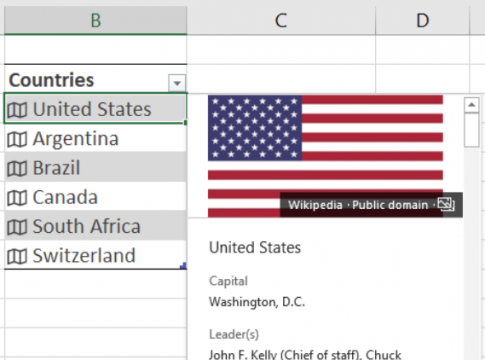Select column B header
485x360 pixels.
(96, 20)
